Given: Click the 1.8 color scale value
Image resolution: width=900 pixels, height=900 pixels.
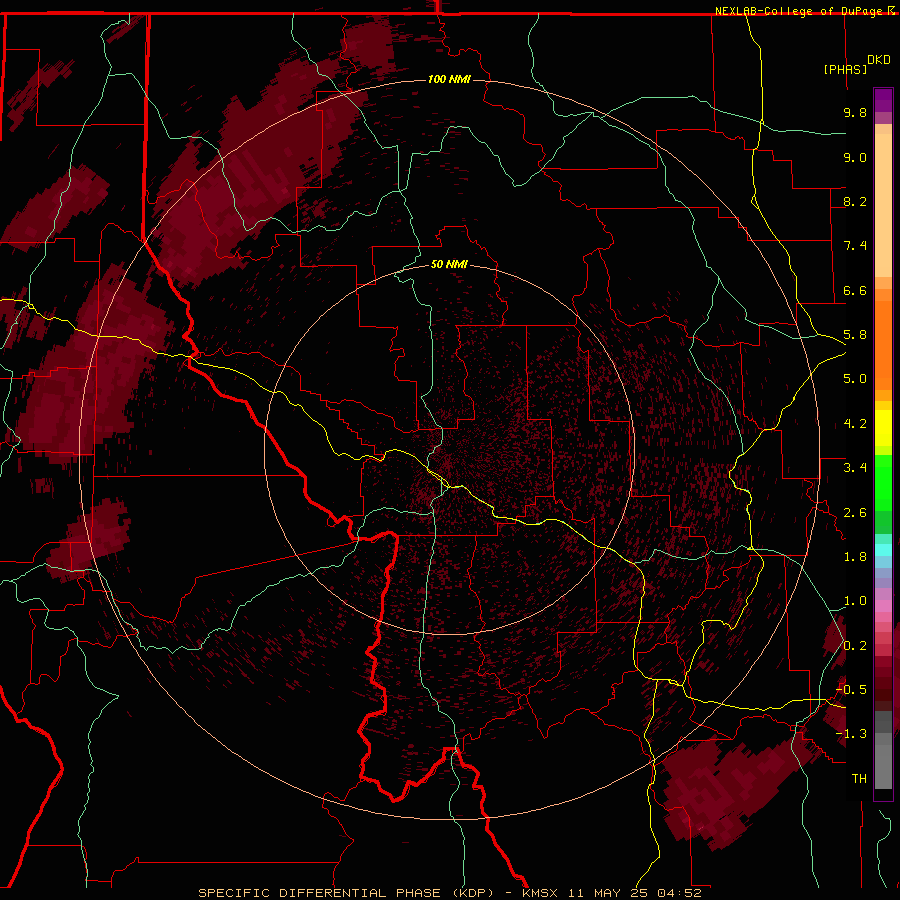Looking at the screenshot, I should 855,557.
